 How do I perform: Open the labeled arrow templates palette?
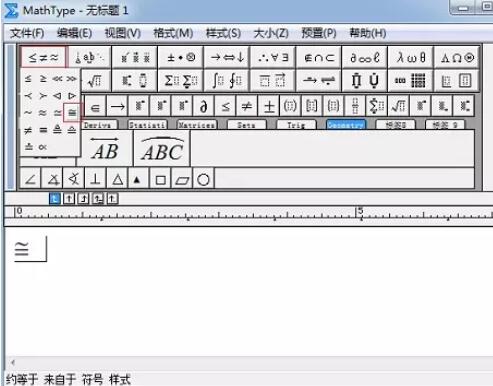coord(319,80)
